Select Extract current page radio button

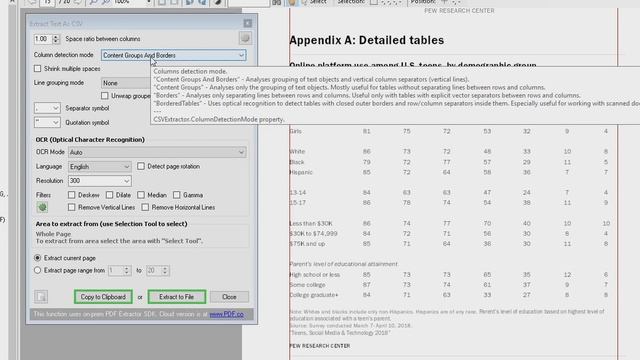pyautogui.click(x=38, y=258)
